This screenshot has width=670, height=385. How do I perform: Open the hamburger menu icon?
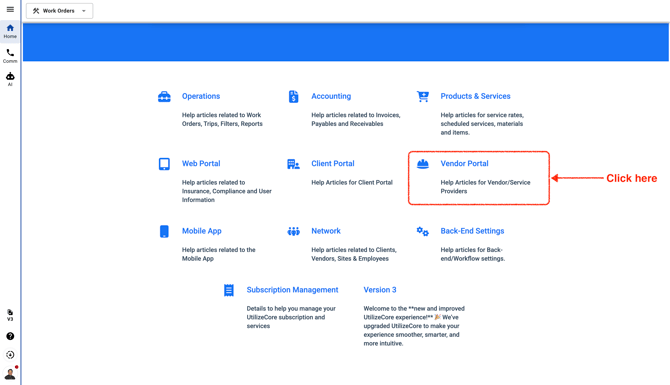pyautogui.click(x=10, y=9)
